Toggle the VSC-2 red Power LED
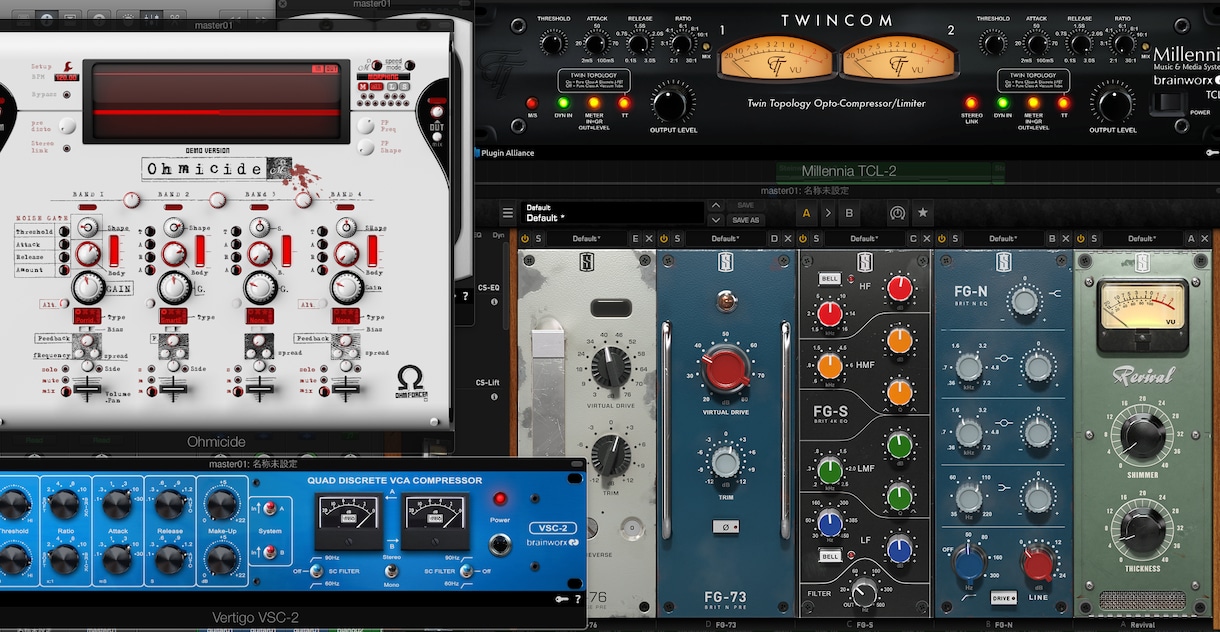 click(500, 499)
